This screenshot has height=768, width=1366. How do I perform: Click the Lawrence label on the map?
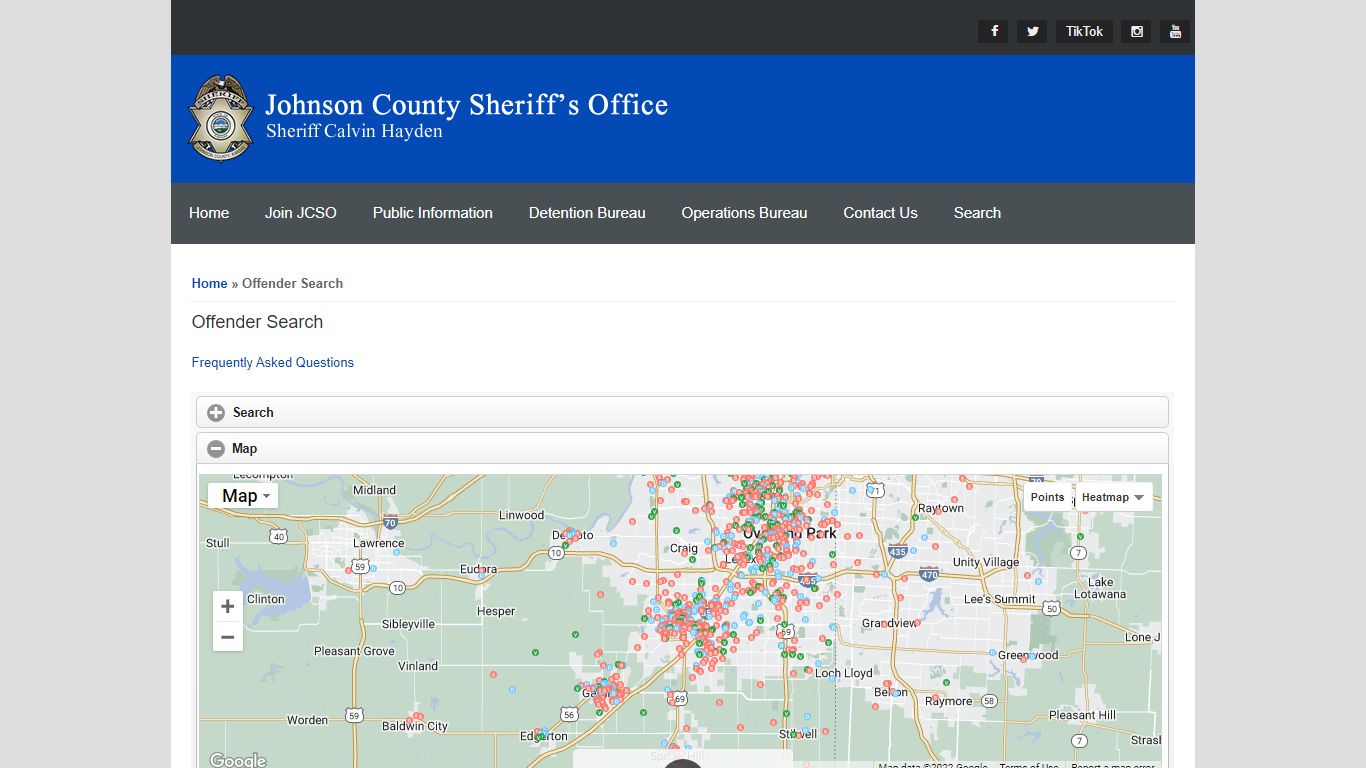379,543
